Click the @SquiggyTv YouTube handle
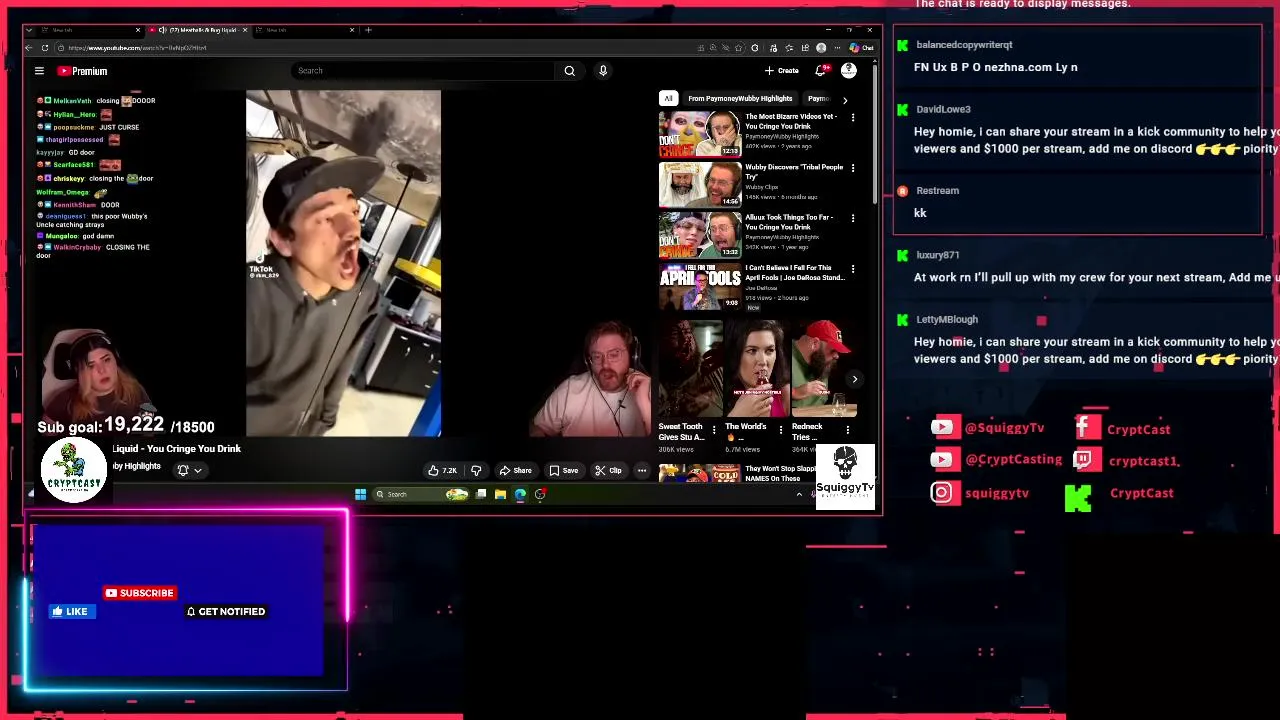 click(x=1005, y=428)
